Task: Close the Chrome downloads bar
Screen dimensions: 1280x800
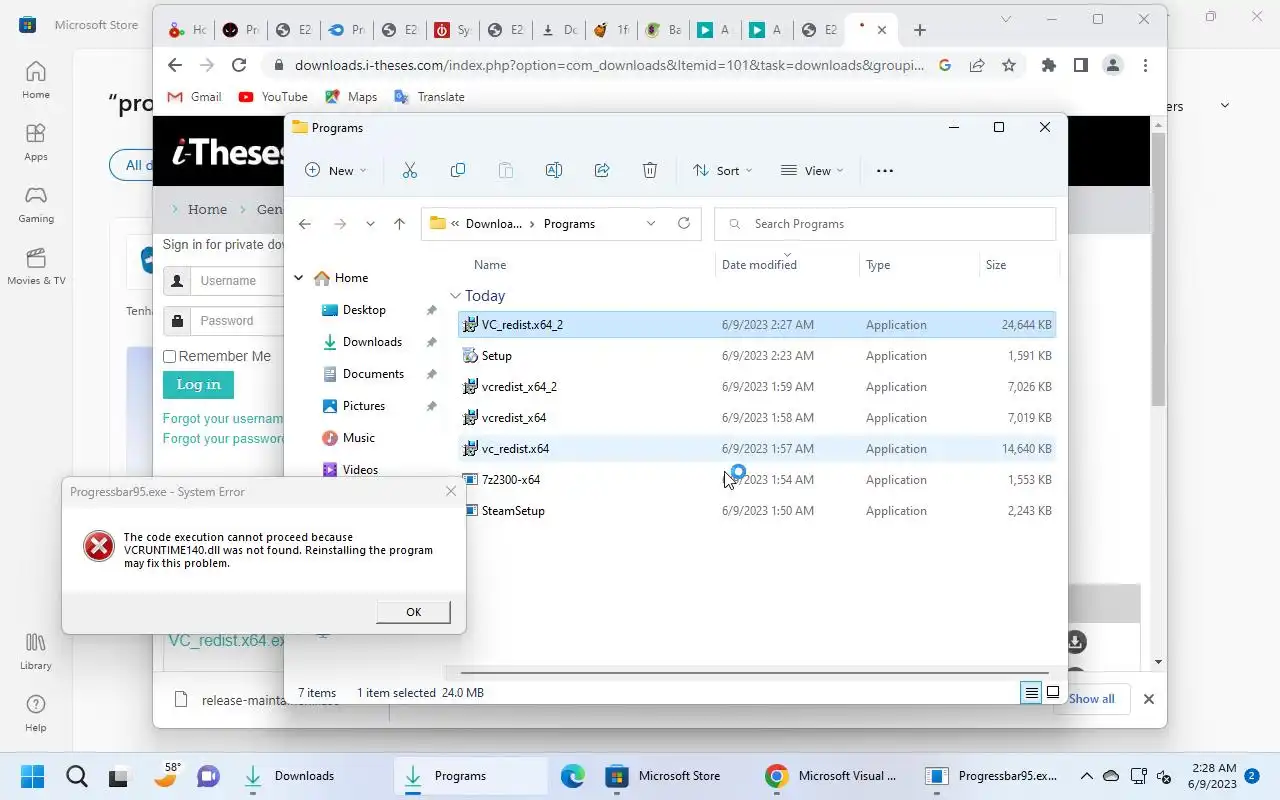Action: pos(1149,699)
